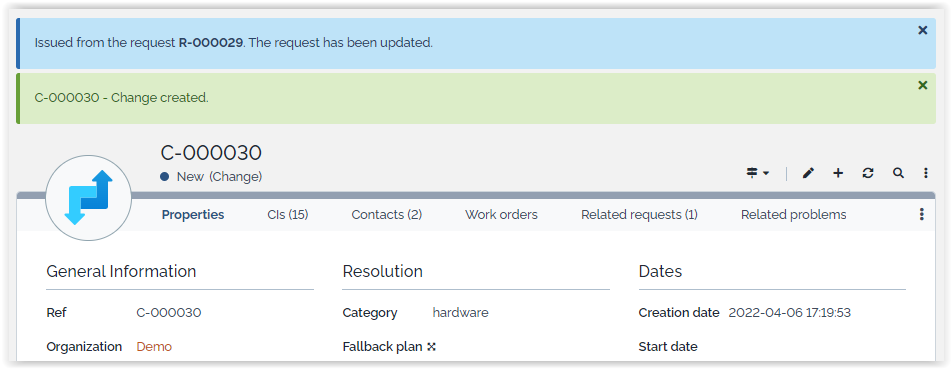
Task: Open the kebab menu beside search icon
Action: click(926, 174)
